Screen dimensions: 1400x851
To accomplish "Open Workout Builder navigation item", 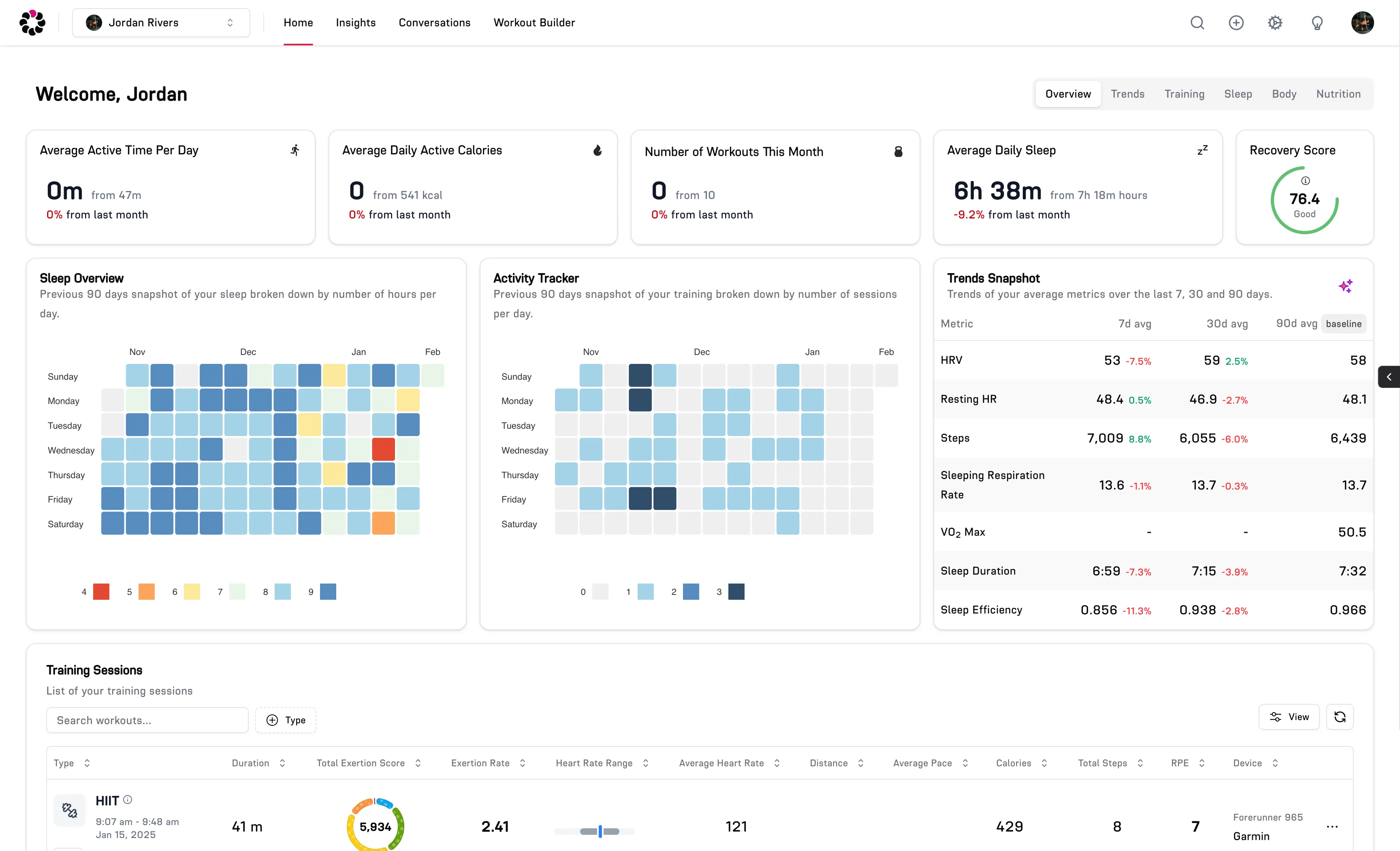I will [x=534, y=23].
